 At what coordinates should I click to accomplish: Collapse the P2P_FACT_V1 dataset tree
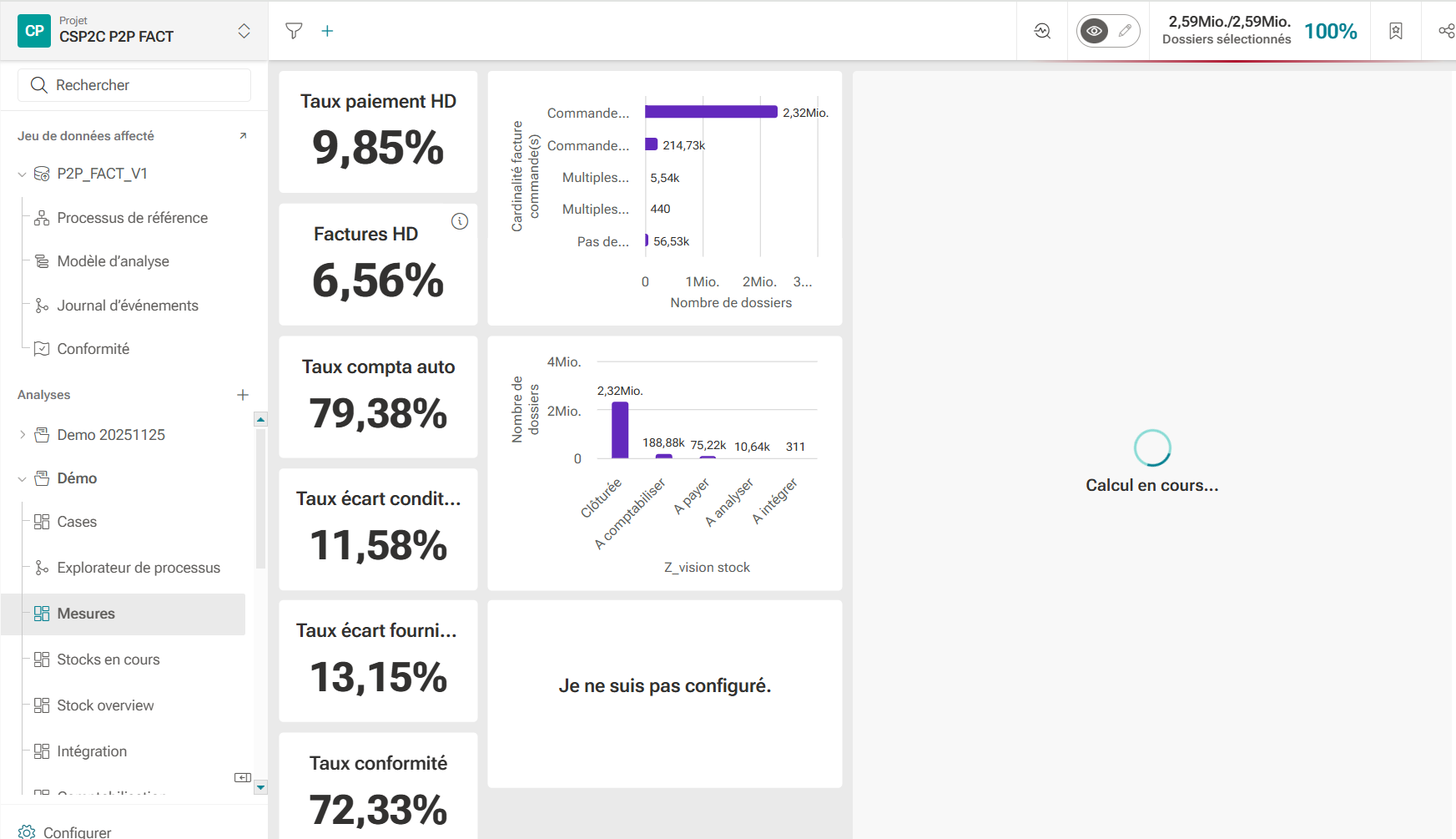[23, 174]
